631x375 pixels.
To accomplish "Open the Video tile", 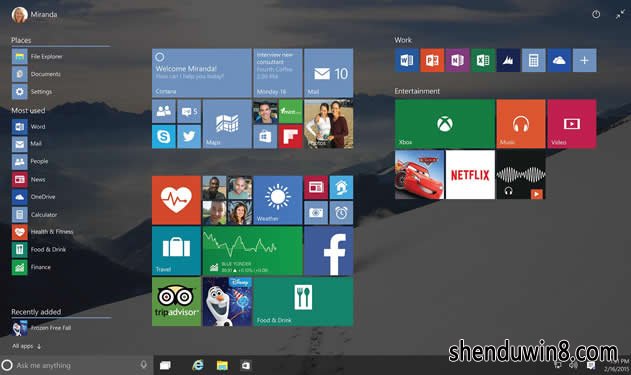I will (x=571, y=124).
